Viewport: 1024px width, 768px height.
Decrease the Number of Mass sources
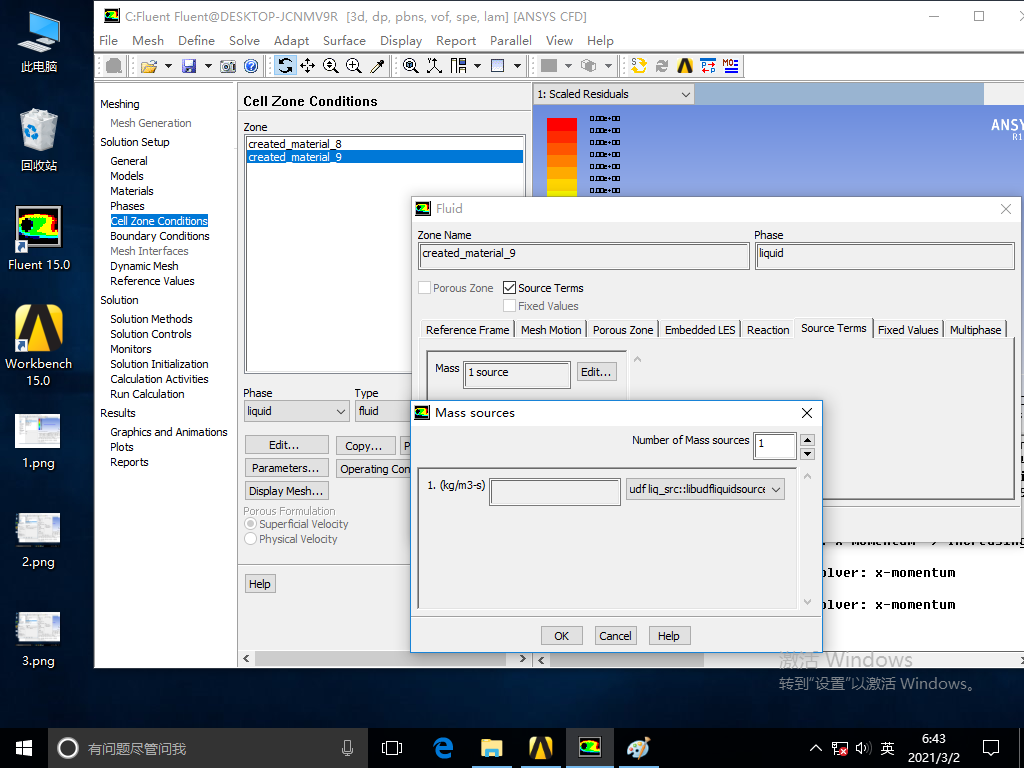pyautogui.click(x=808, y=454)
